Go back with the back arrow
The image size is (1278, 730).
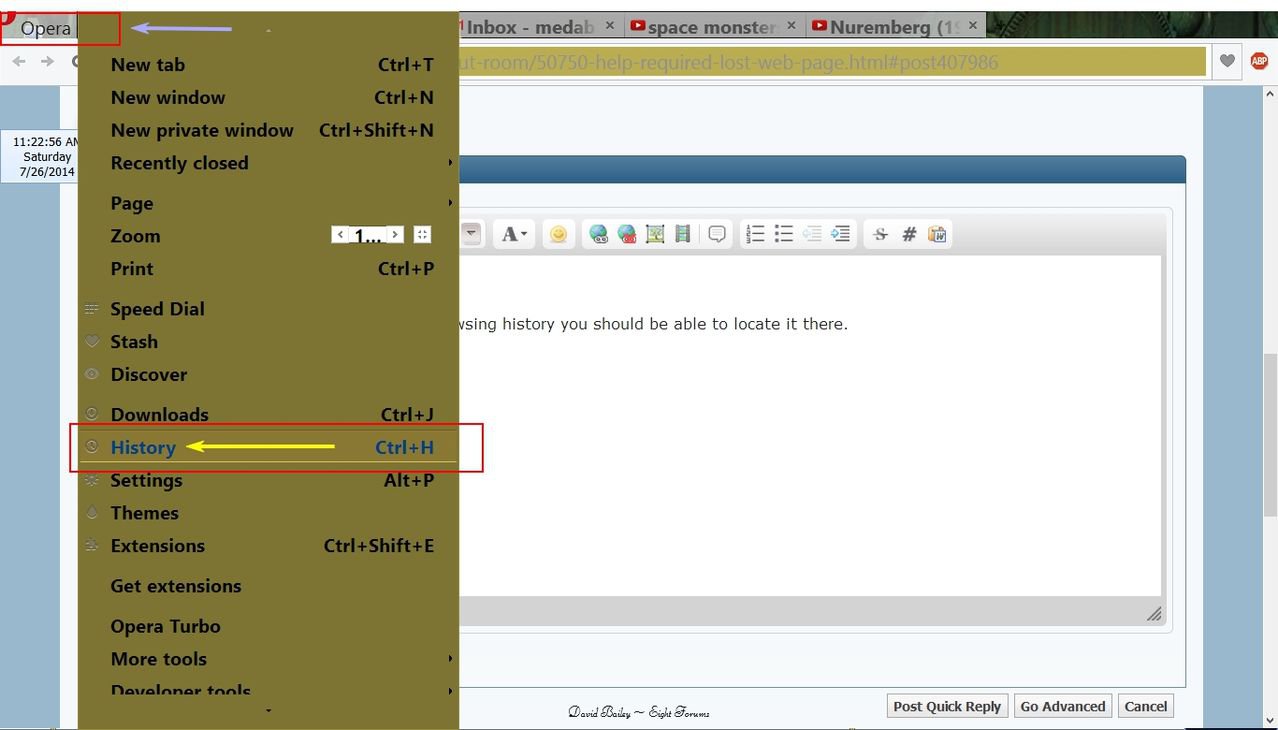pyautogui.click(x=19, y=62)
